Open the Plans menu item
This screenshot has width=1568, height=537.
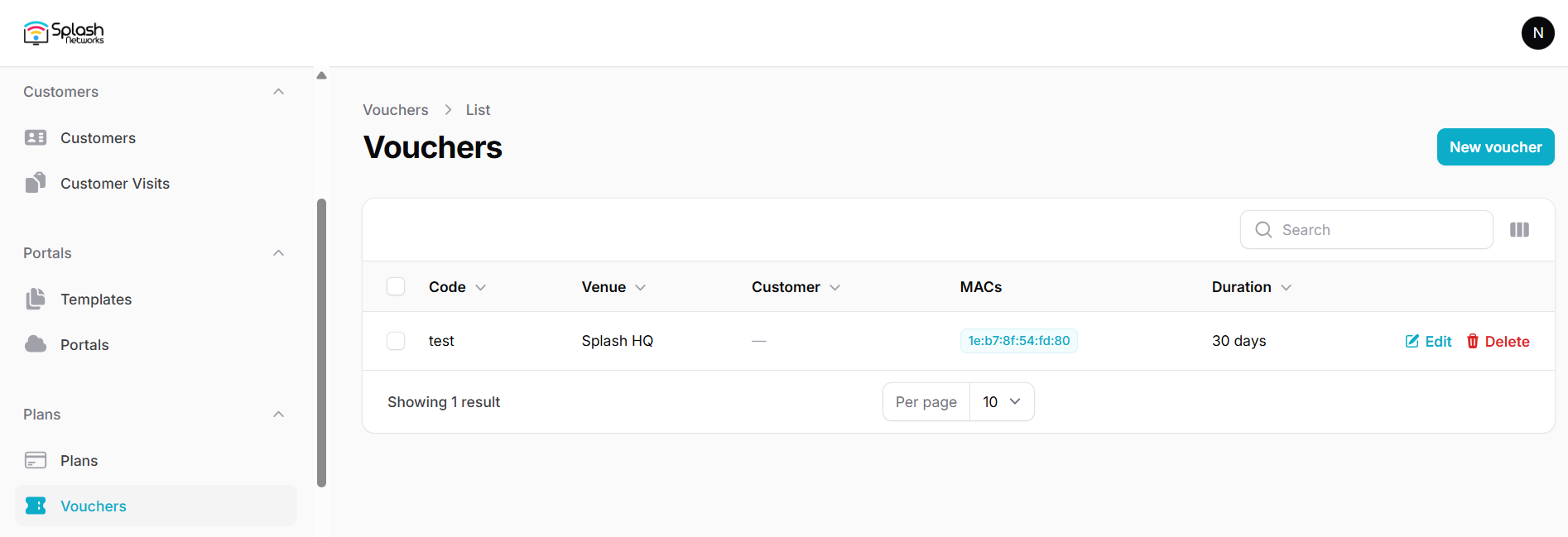[x=156, y=460]
